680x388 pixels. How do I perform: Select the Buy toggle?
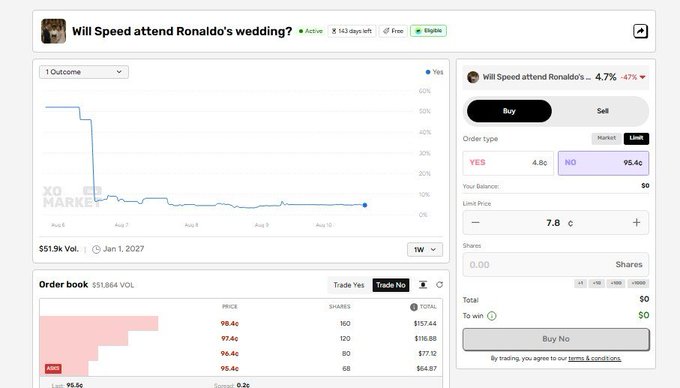coord(509,111)
